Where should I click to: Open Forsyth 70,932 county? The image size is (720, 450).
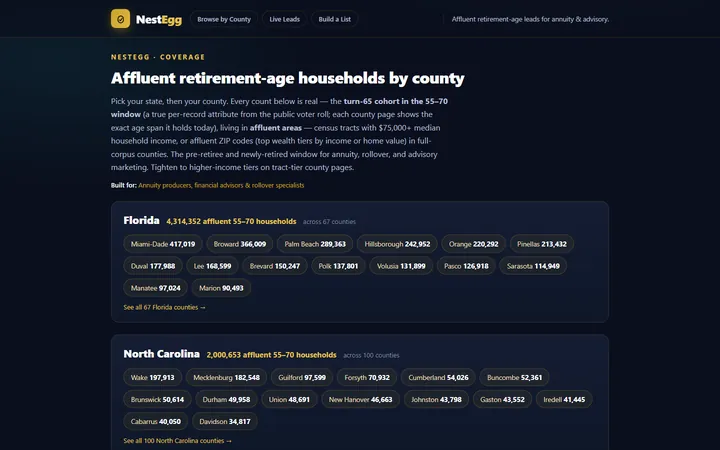pyautogui.click(x=367, y=377)
